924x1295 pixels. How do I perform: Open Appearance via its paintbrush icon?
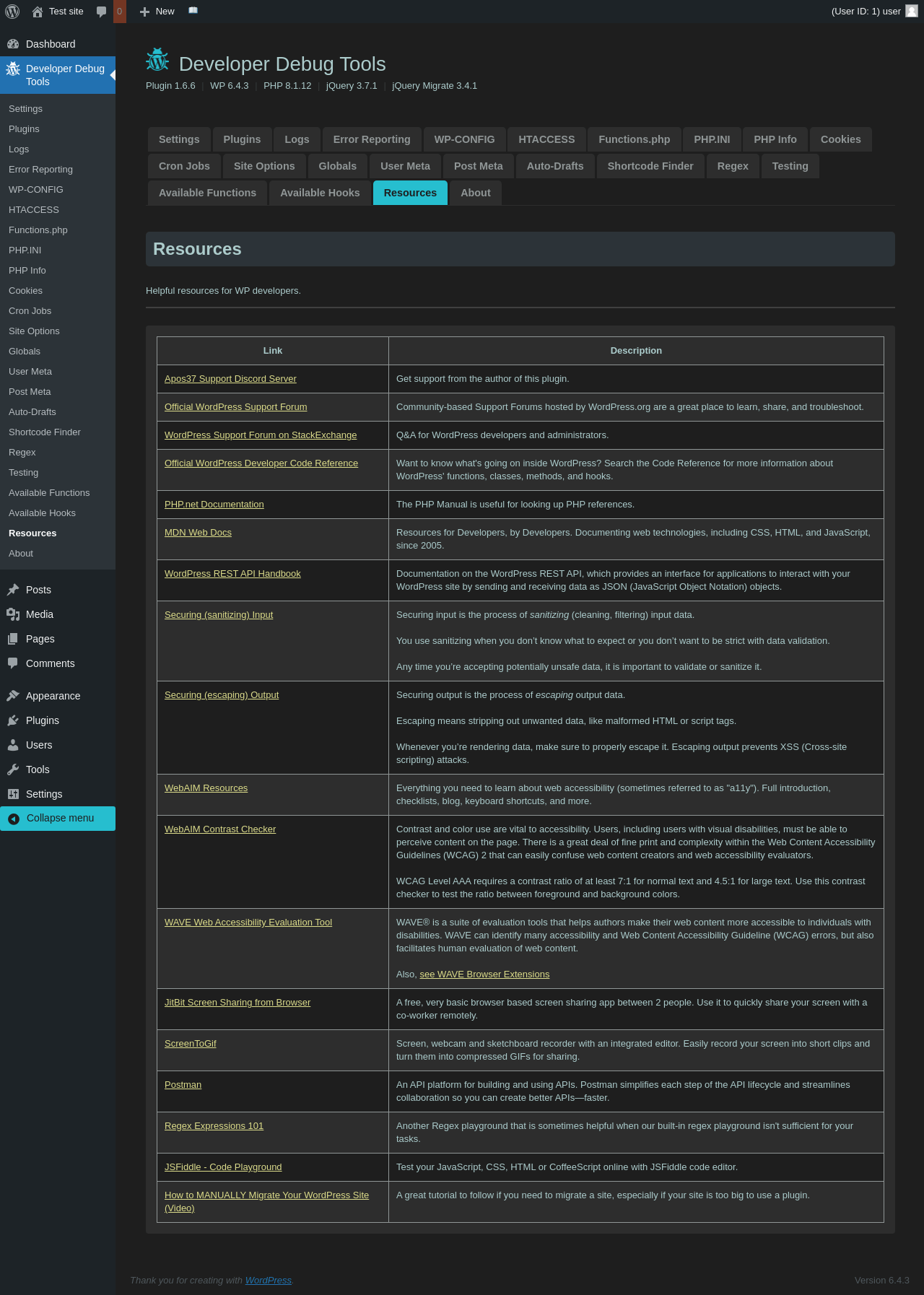coord(13,696)
